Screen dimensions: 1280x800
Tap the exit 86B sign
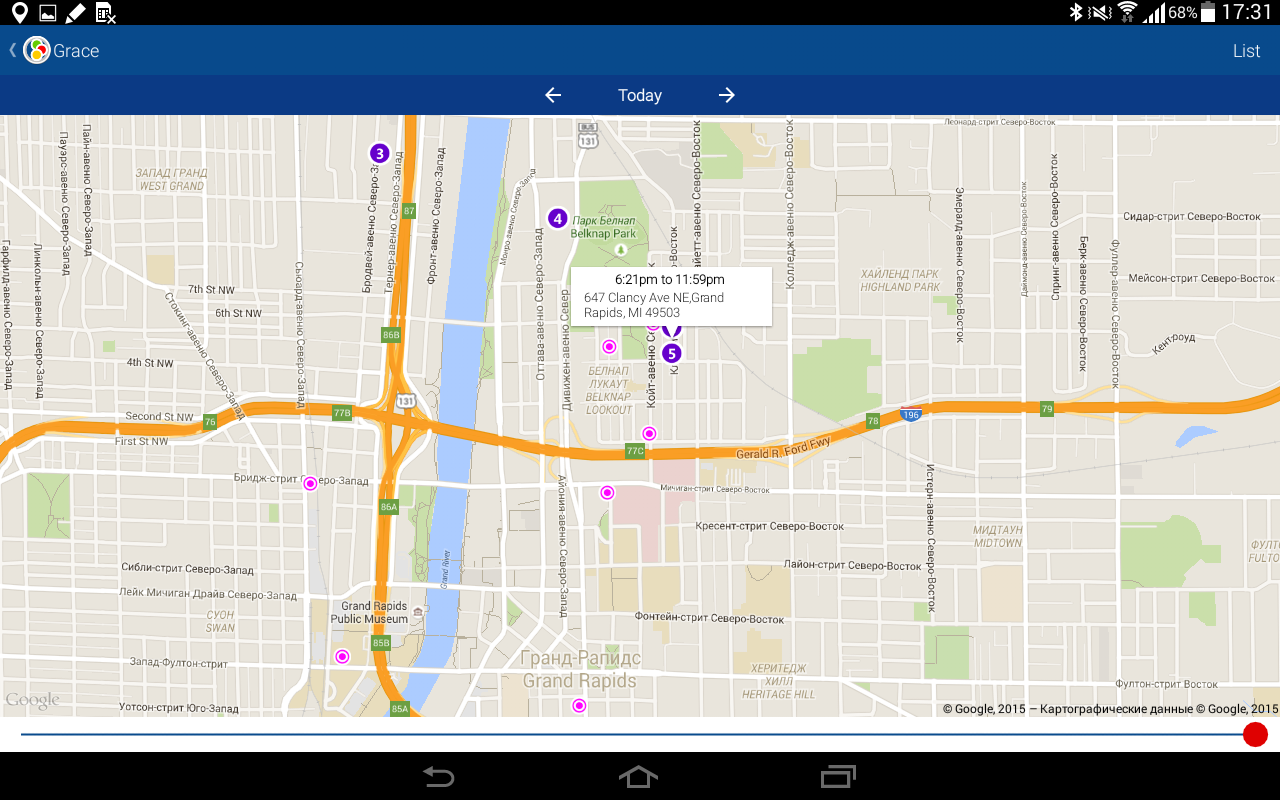click(x=390, y=335)
